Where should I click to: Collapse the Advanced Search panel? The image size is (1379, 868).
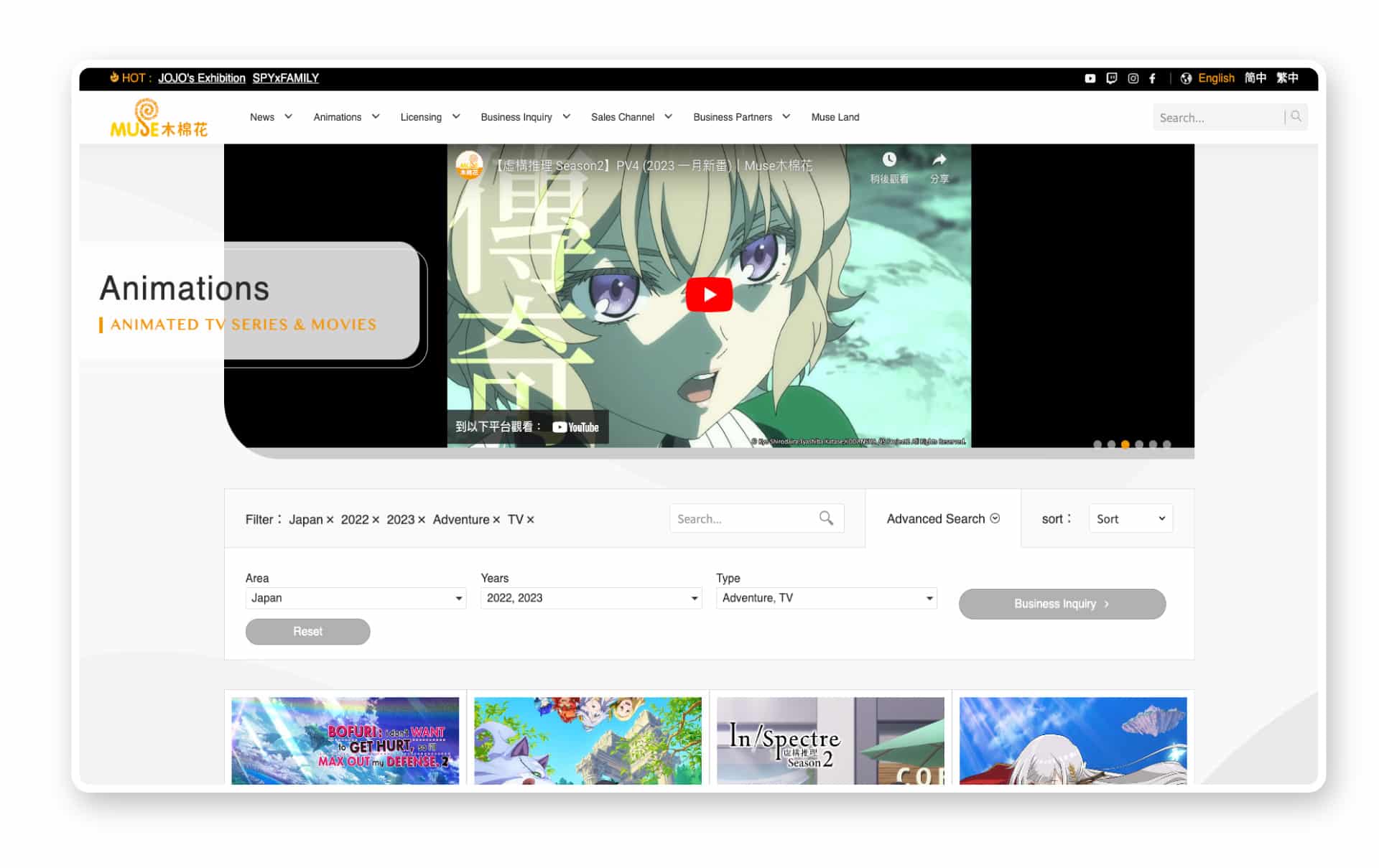[x=943, y=518]
